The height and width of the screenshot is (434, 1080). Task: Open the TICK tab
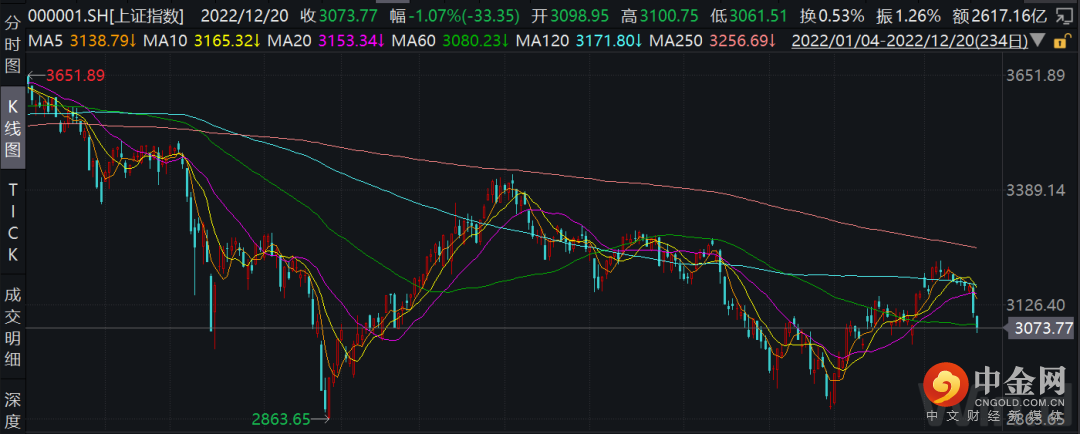point(12,223)
